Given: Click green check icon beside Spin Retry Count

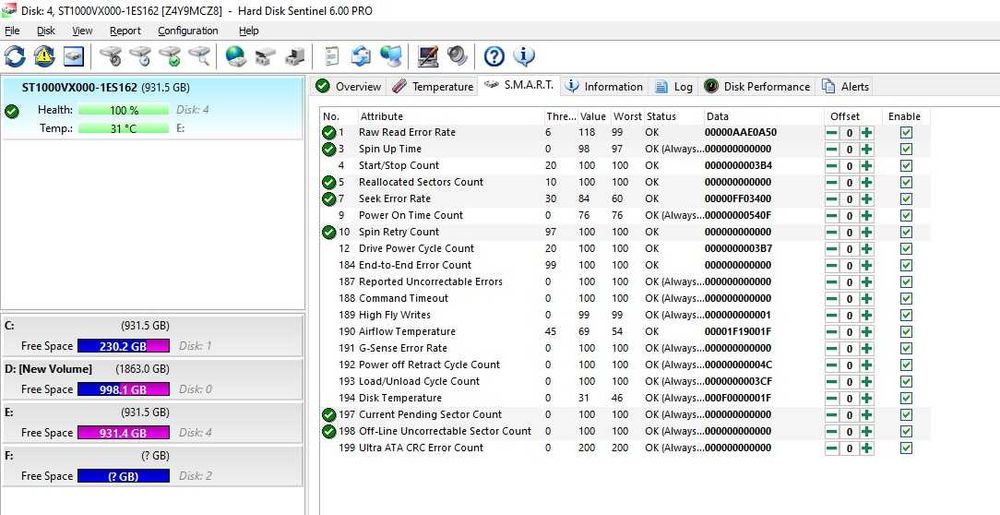Looking at the screenshot, I should (x=329, y=232).
